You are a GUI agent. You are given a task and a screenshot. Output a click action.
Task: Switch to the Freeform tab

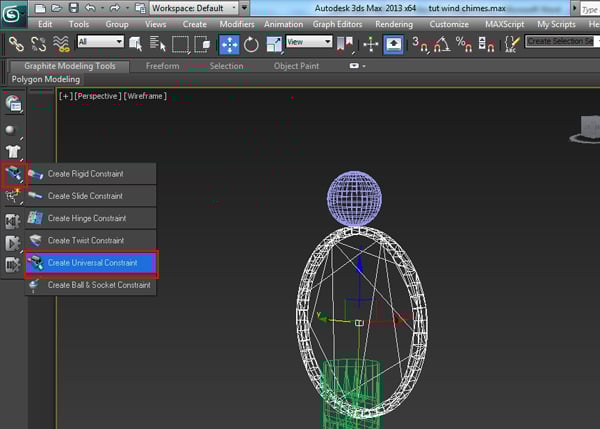pyautogui.click(x=162, y=66)
